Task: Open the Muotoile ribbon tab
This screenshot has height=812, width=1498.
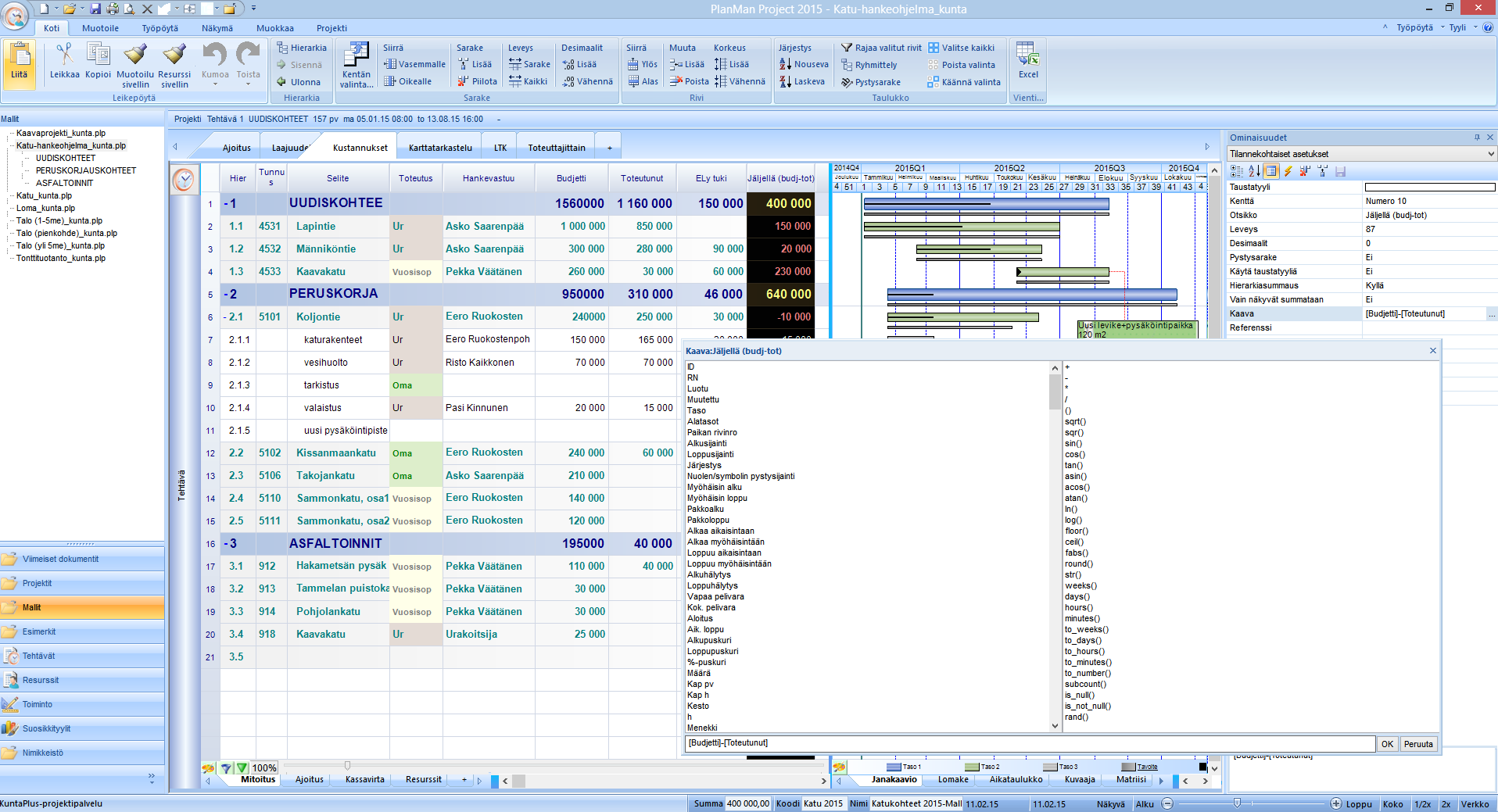Action: click(x=100, y=28)
